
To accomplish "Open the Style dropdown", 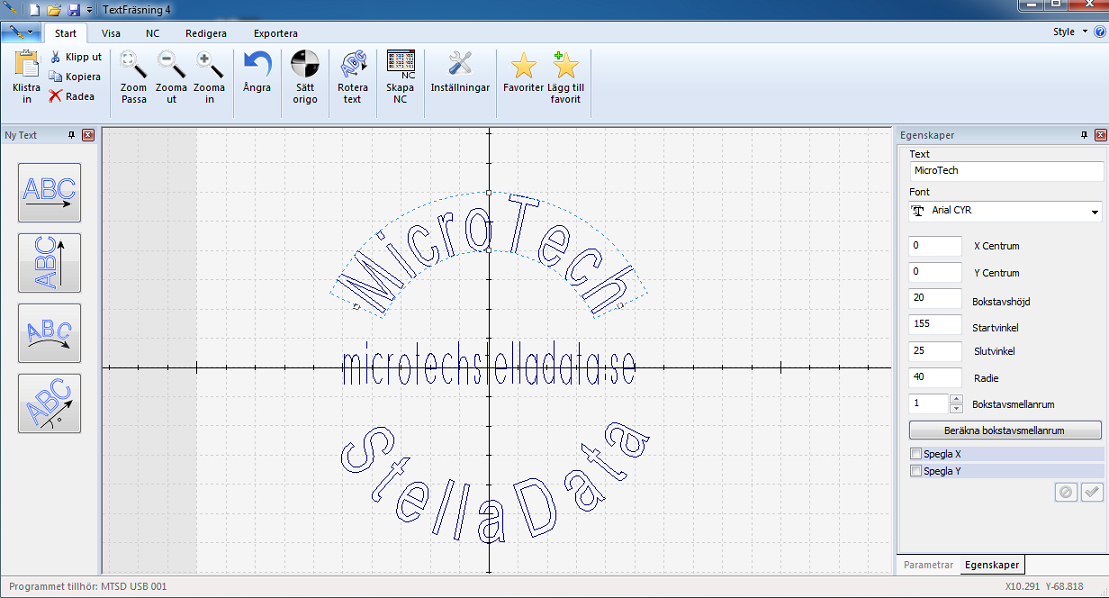I will point(1069,32).
